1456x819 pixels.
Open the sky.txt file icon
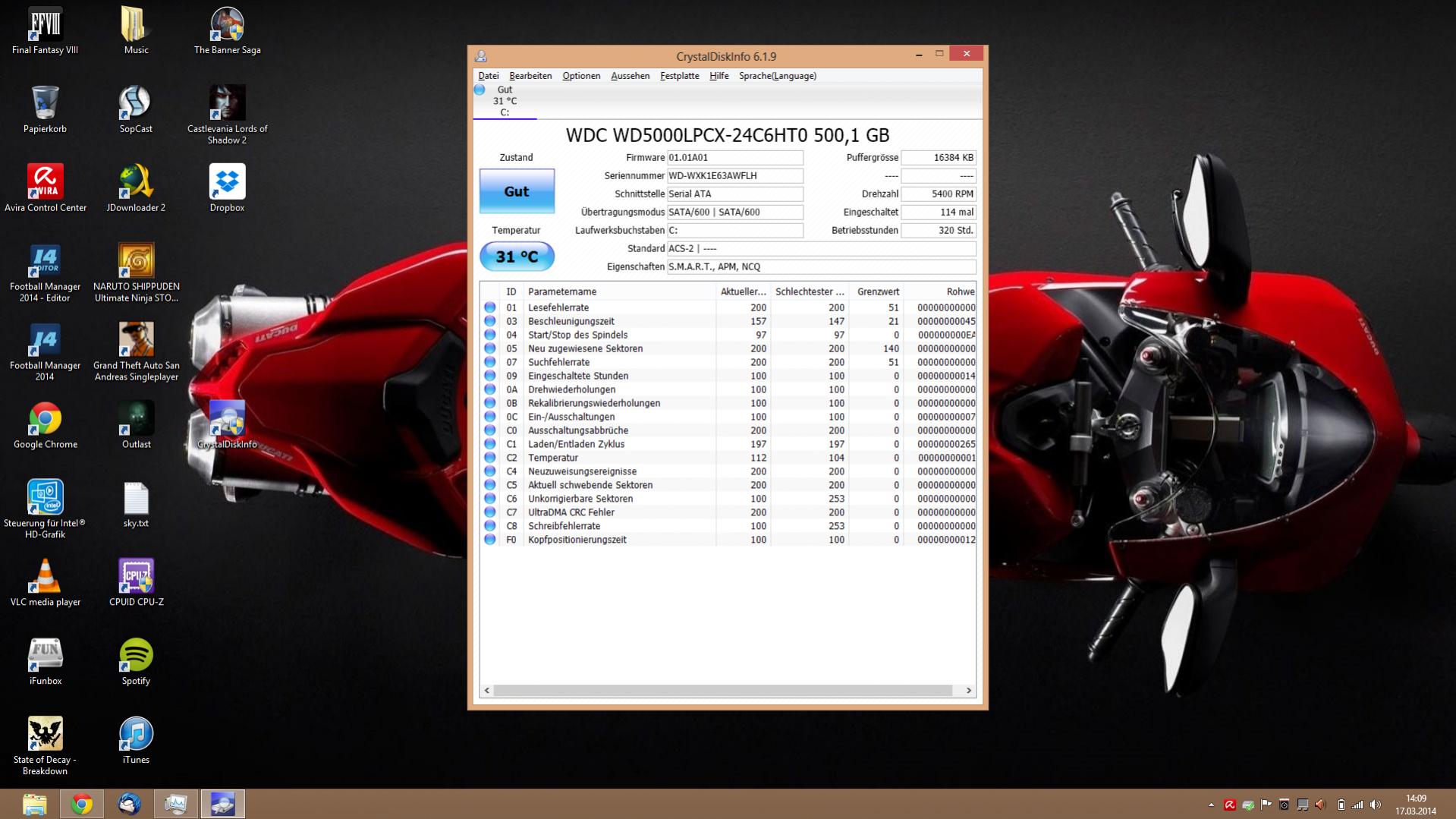click(x=136, y=504)
